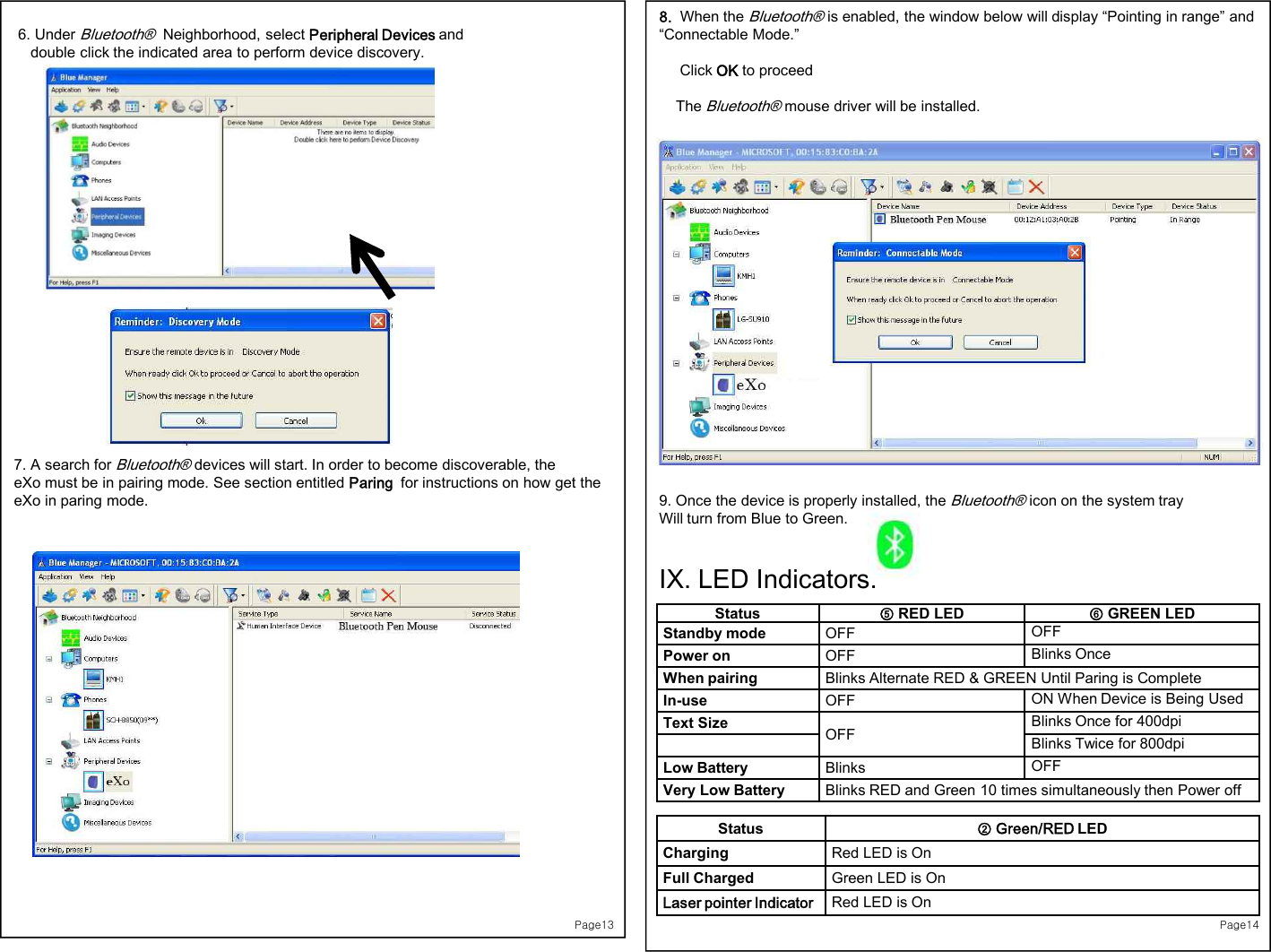Click the green Bluetooth system tray icon

[x=895, y=544]
